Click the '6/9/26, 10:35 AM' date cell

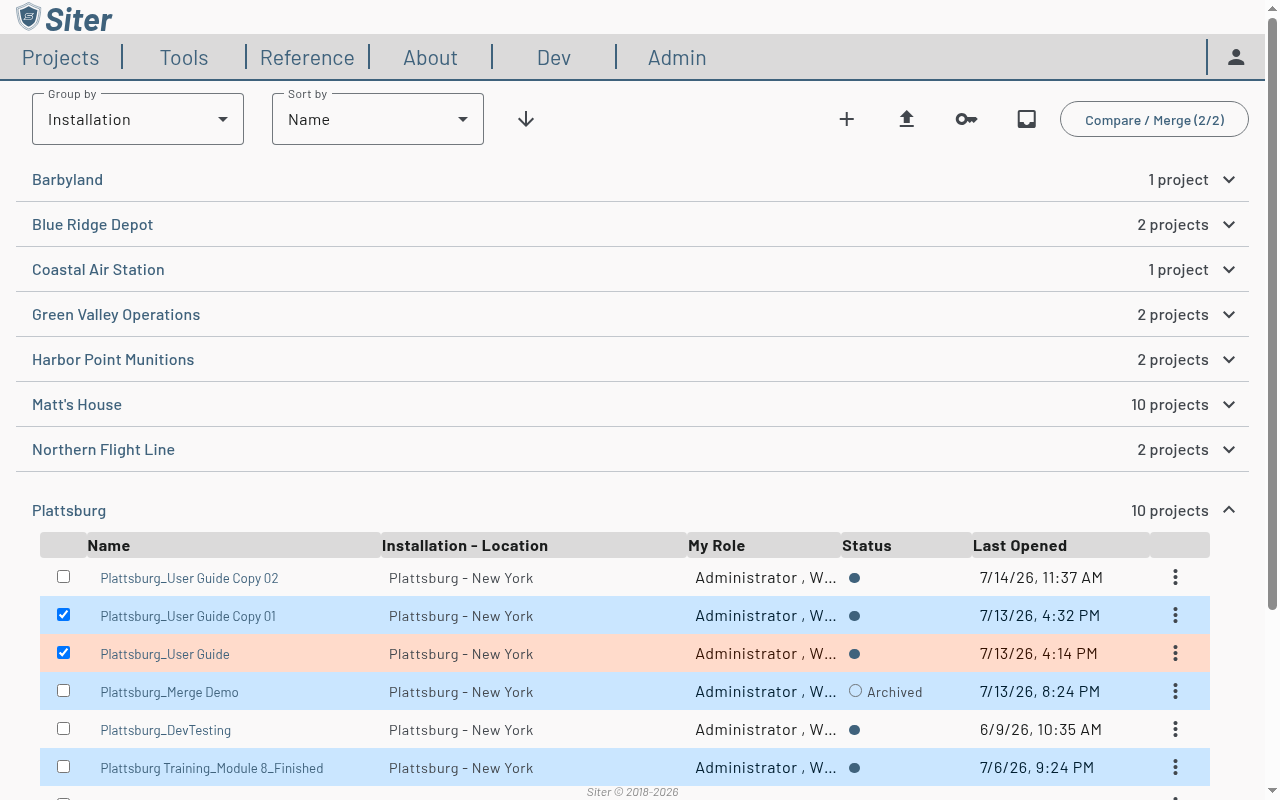pyautogui.click(x=1041, y=729)
